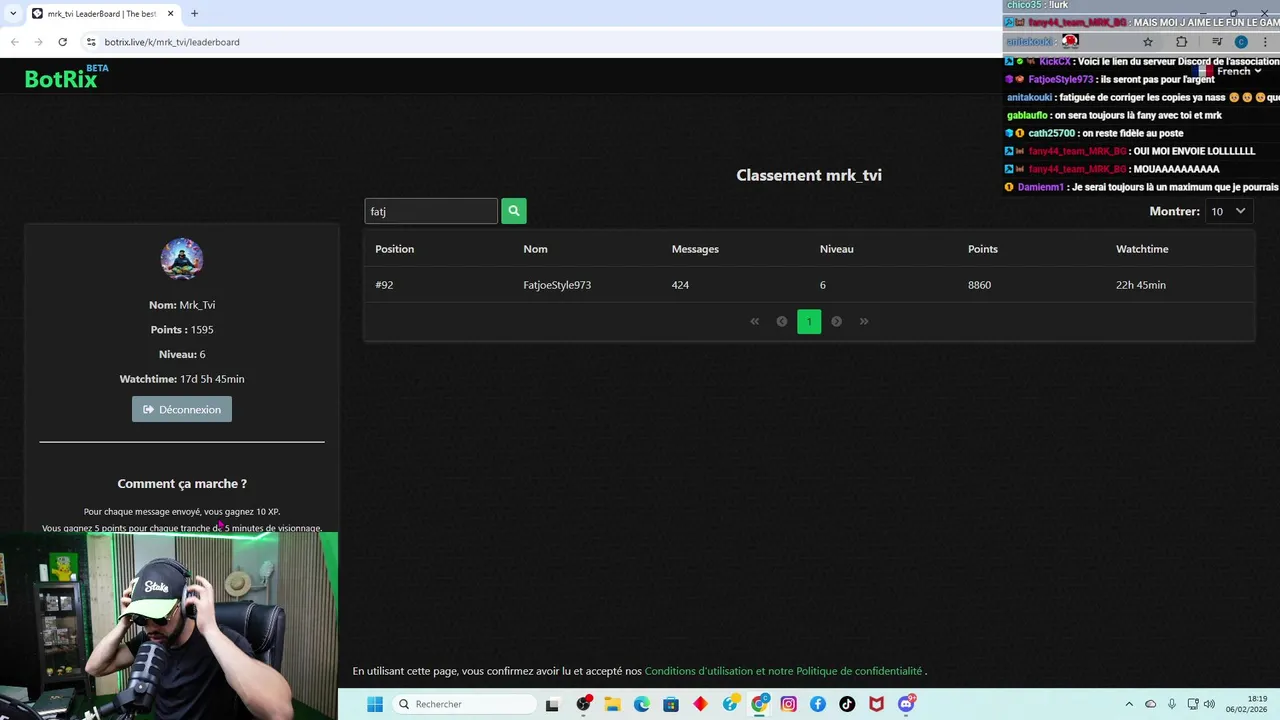Go to previous leaderboard page

click(782, 321)
